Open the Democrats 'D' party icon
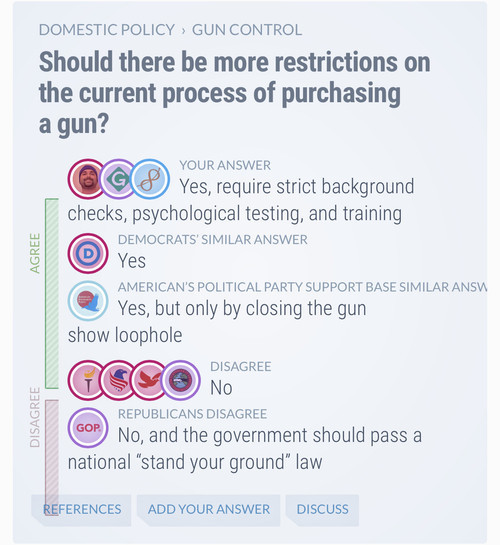 tap(88, 253)
